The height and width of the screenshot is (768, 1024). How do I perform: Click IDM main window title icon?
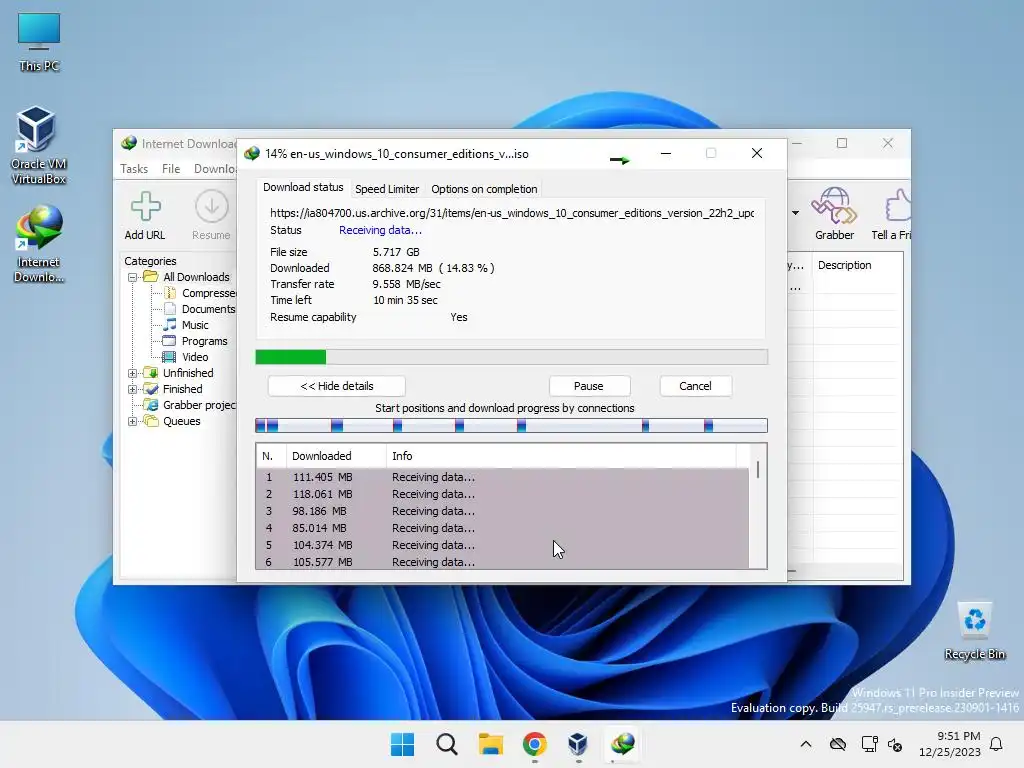point(129,143)
